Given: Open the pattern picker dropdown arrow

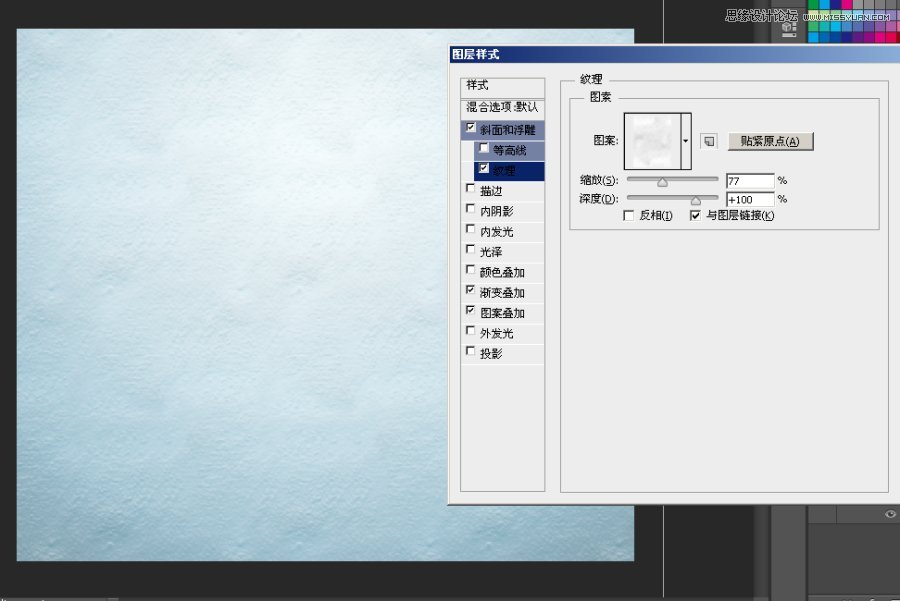Looking at the screenshot, I should (x=686, y=141).
